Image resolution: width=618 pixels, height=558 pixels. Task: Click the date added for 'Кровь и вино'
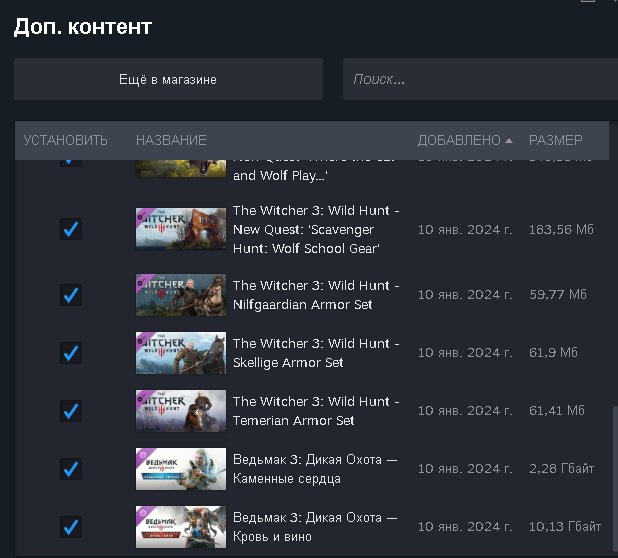tap(465, 526)
